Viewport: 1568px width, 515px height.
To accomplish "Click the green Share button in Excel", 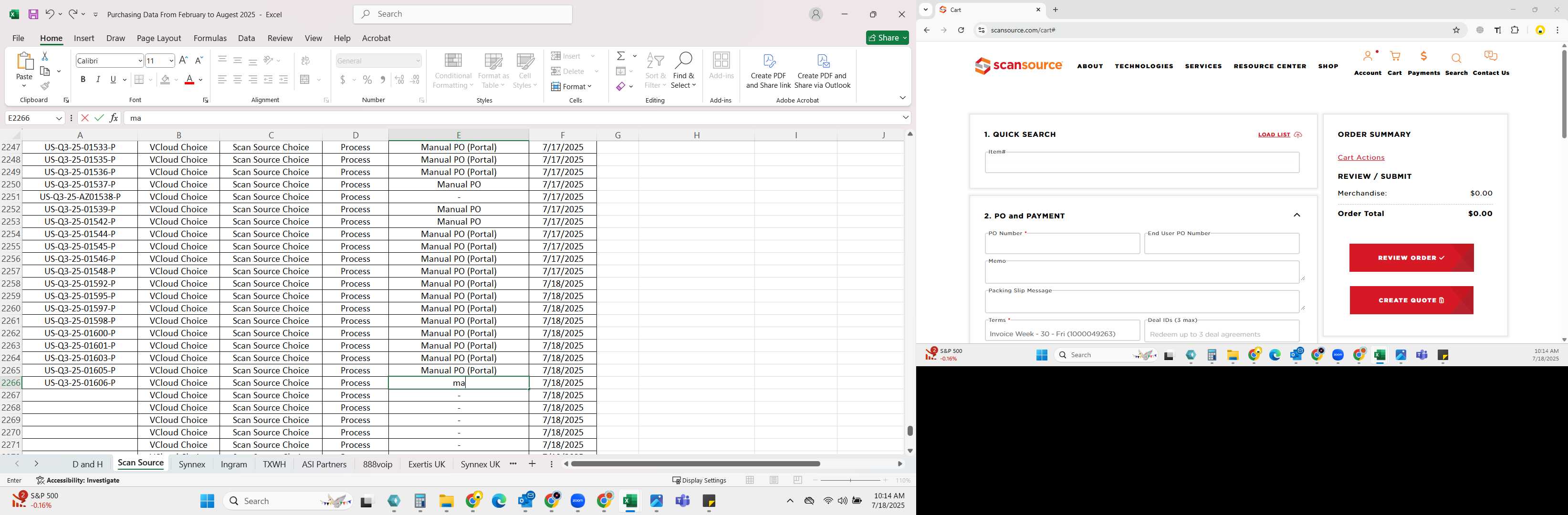I will [x=888, y=38].
